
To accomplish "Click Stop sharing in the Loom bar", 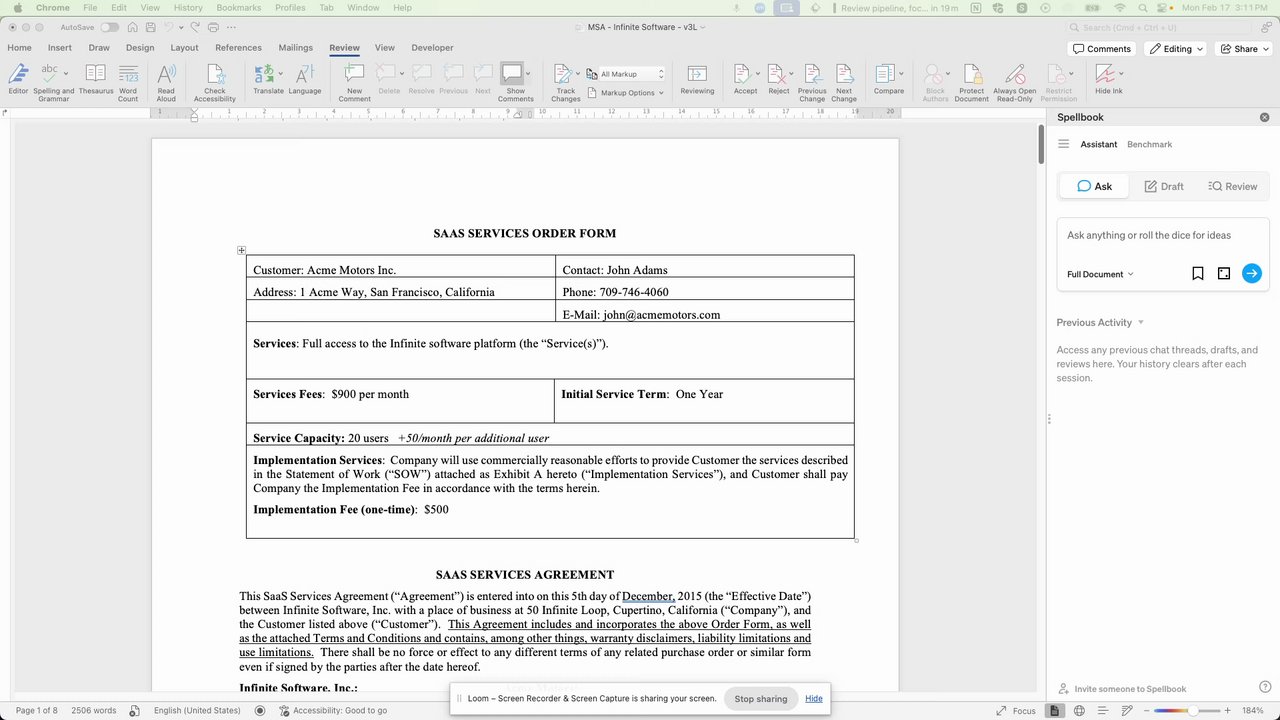I will point(761,698).
